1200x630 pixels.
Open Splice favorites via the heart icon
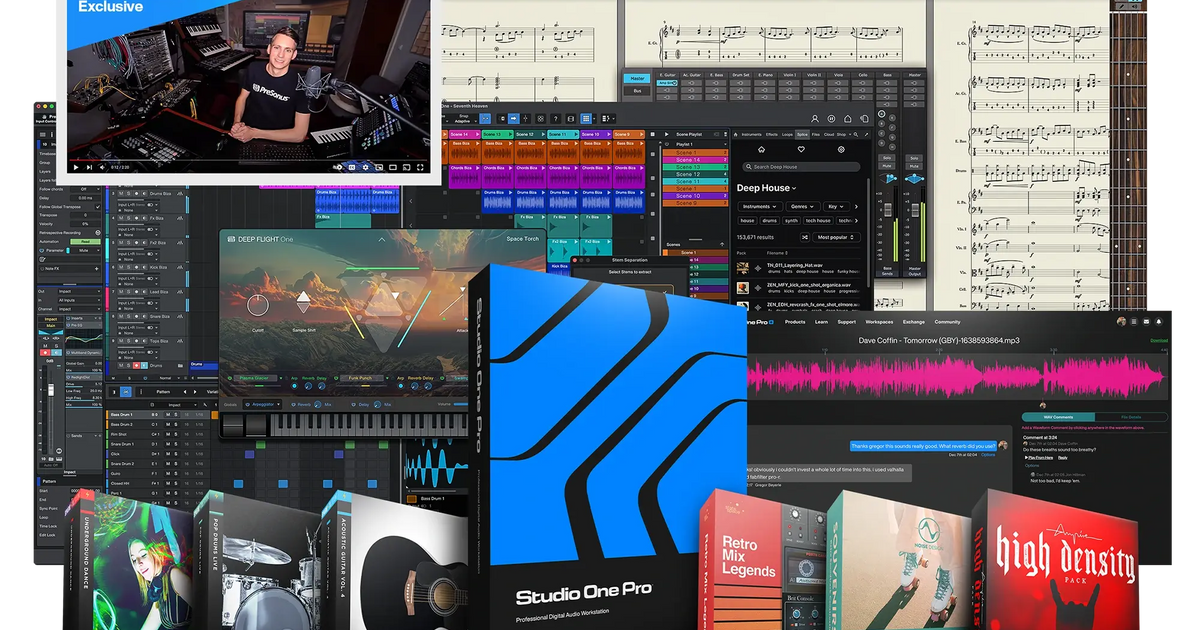click(800, 148)
